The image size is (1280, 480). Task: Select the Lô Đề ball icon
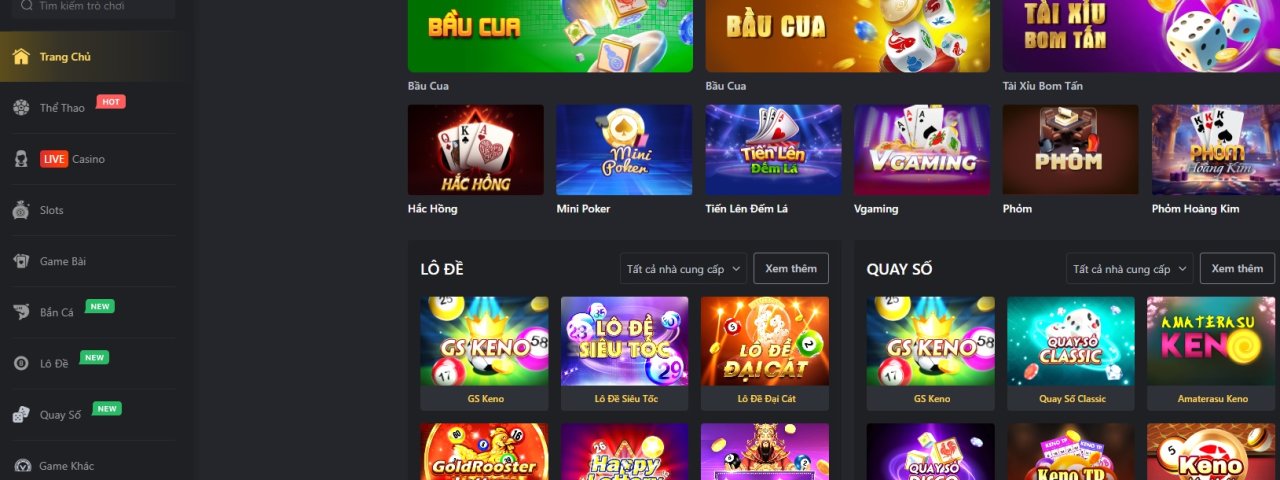tap(21, 363)
